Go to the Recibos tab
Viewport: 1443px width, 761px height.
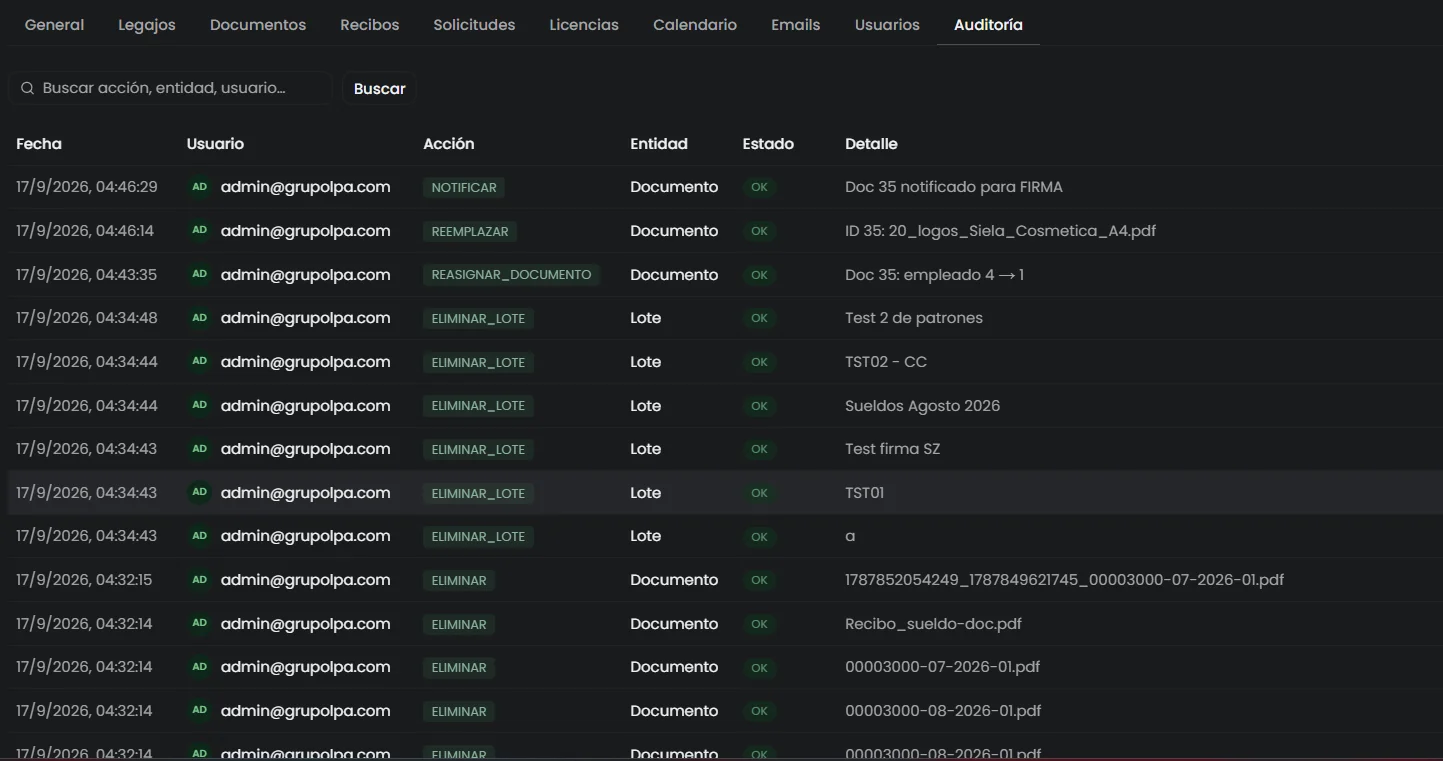pos(370,25)
